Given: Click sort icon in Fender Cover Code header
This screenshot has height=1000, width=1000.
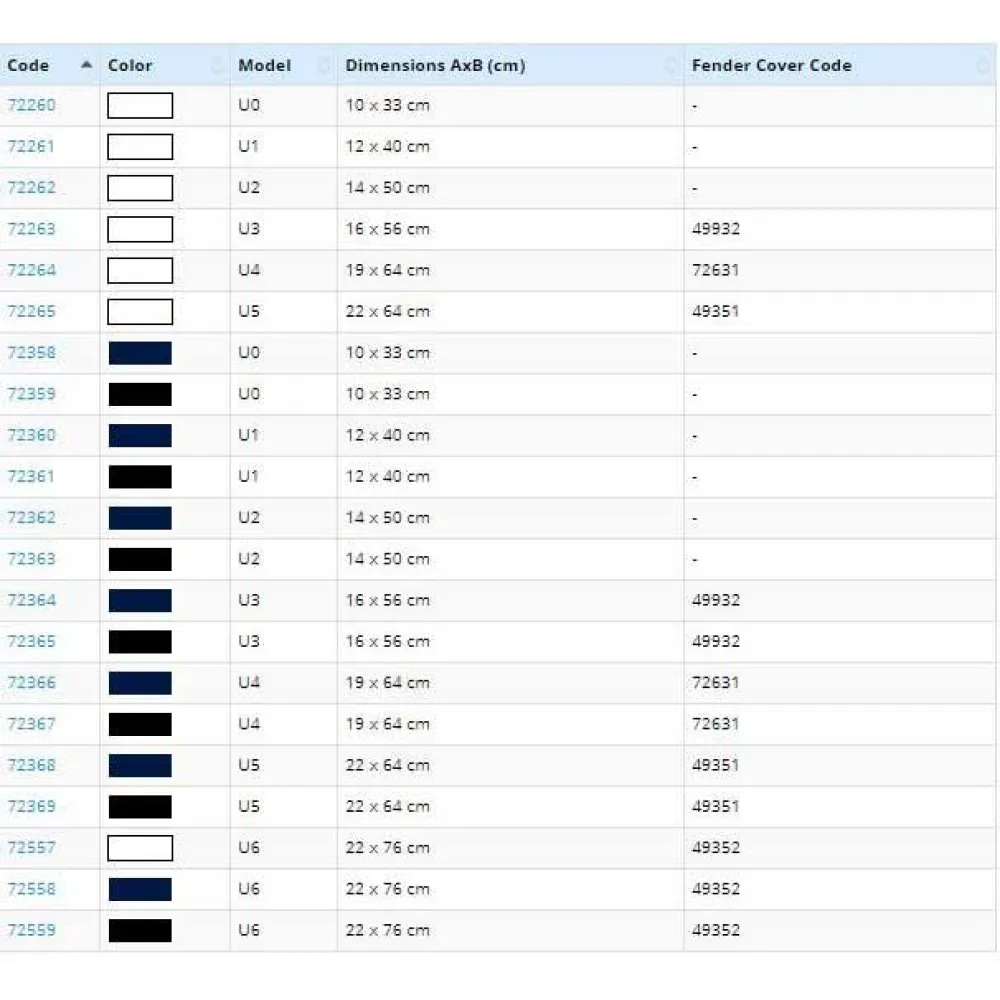Looking at the screenshot, I should click(x=983, y=66).
